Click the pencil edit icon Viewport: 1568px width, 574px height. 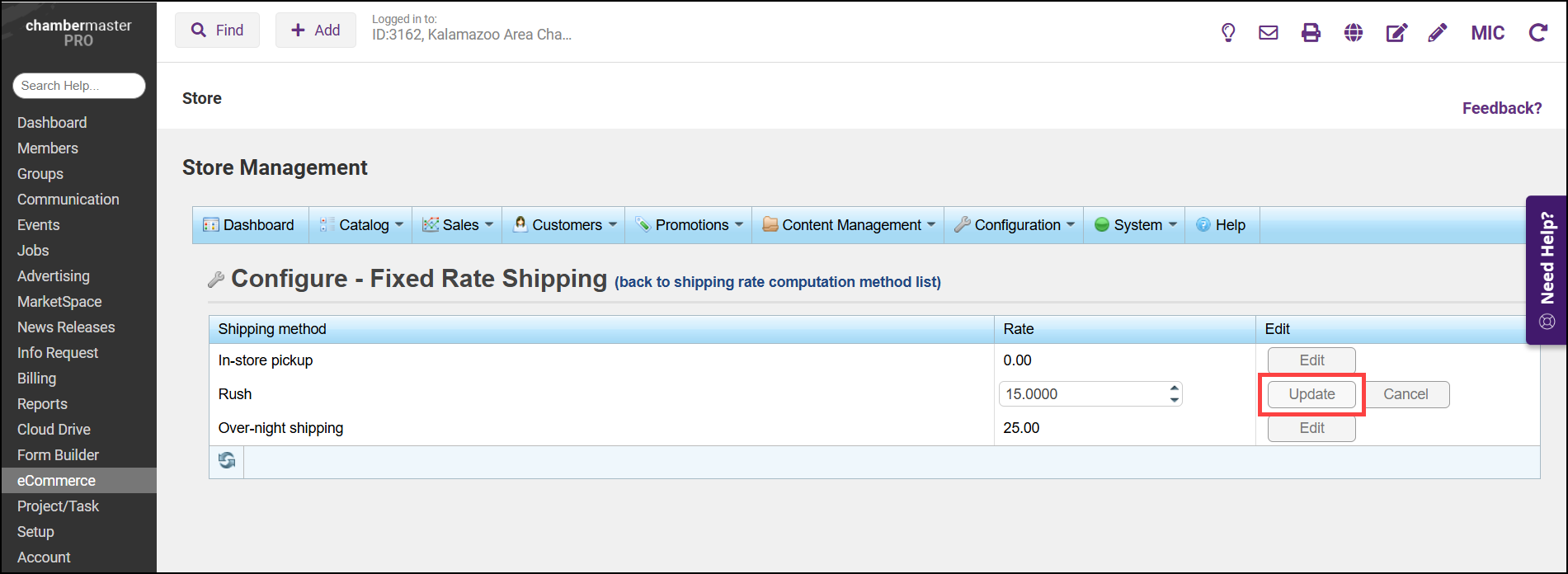pyautogui.click(x=1438, y=33)
